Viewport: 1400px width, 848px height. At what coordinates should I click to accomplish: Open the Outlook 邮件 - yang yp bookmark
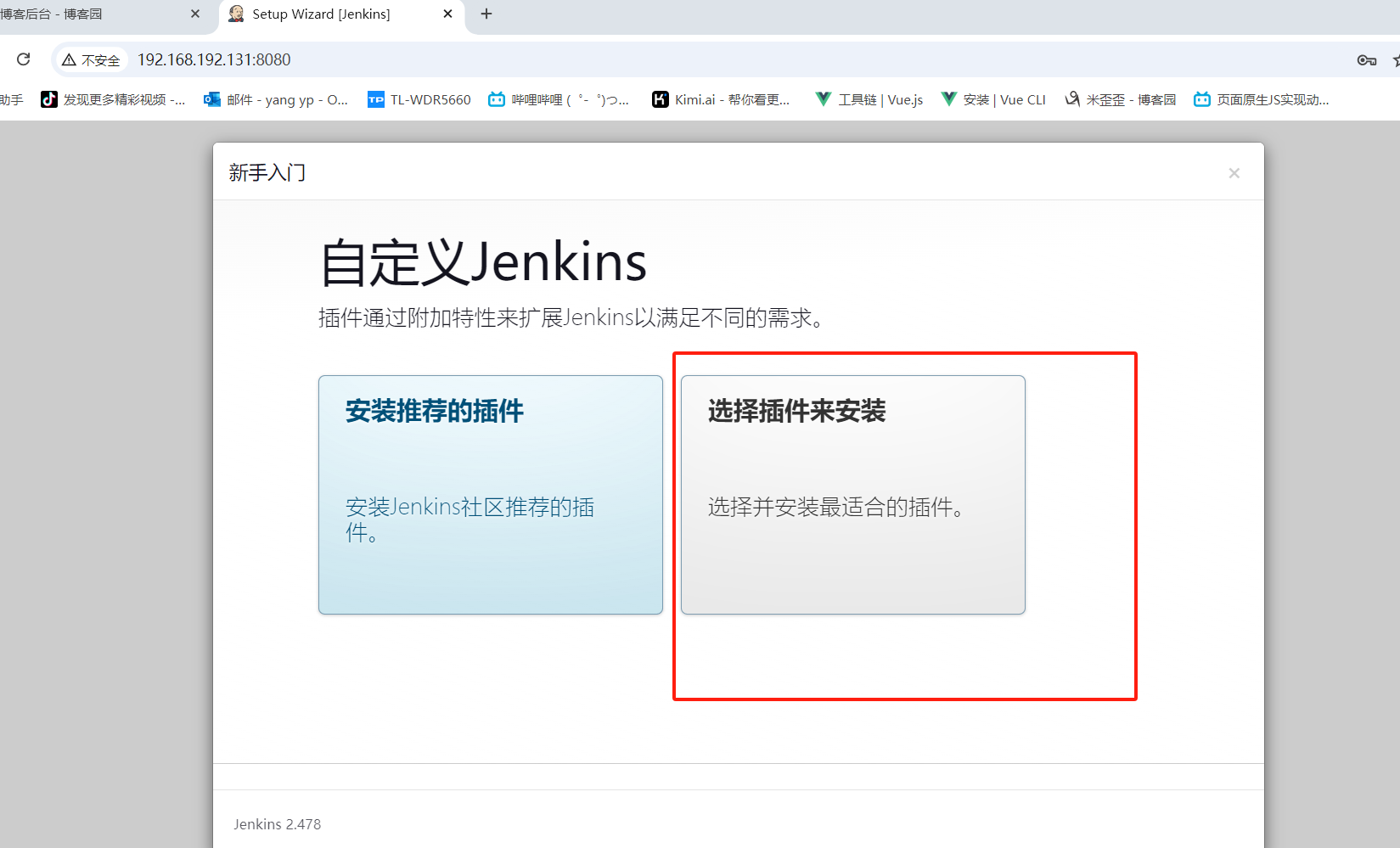[x=276, y=99]
